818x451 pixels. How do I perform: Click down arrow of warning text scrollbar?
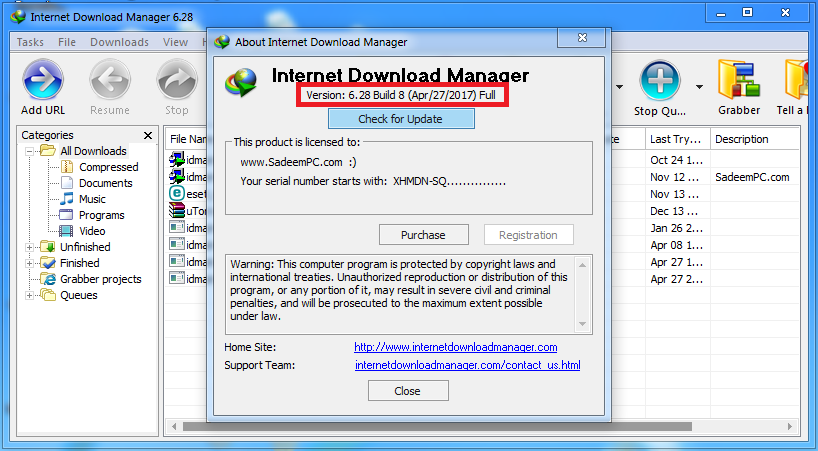coord(583,325)
